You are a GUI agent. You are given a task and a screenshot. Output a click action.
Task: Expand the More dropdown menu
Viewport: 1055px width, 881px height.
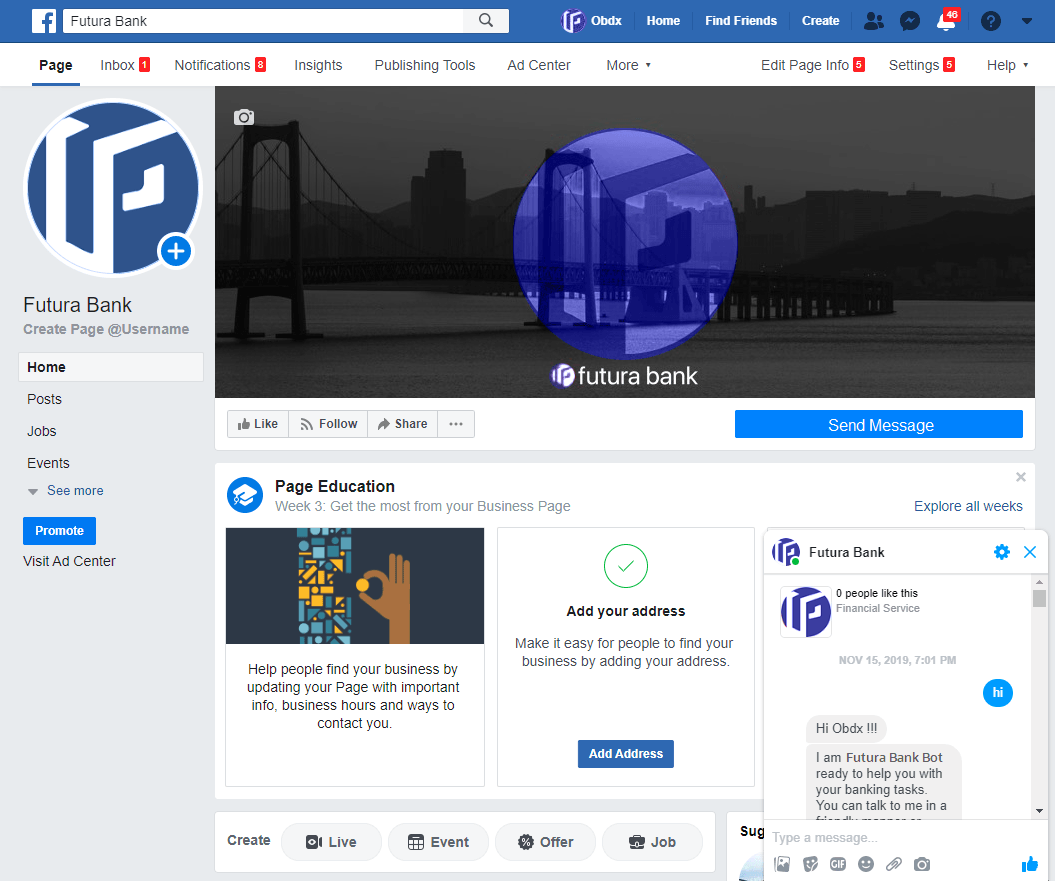point(628,65)
